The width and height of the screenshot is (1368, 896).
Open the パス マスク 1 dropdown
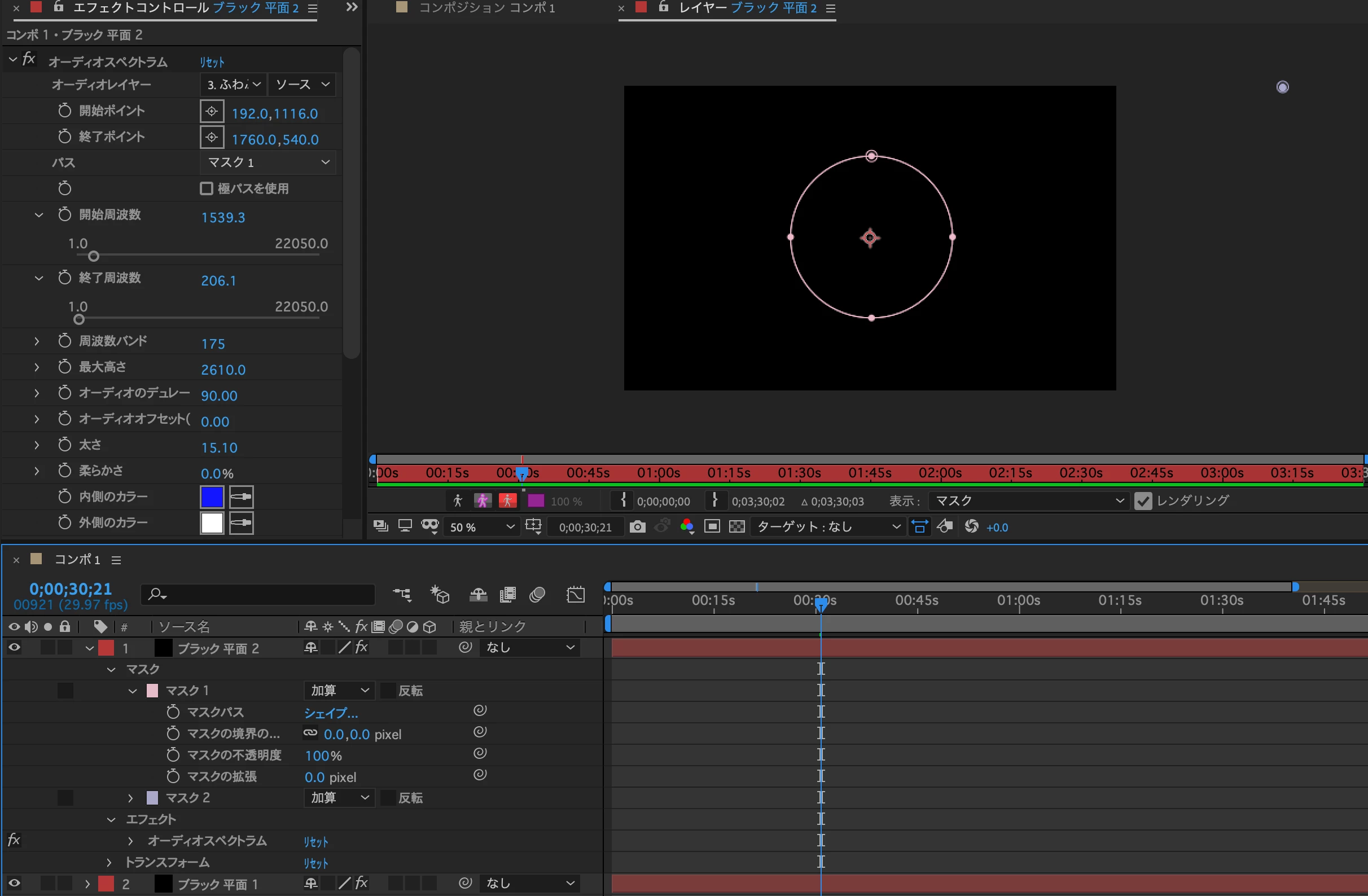[268, 162]
